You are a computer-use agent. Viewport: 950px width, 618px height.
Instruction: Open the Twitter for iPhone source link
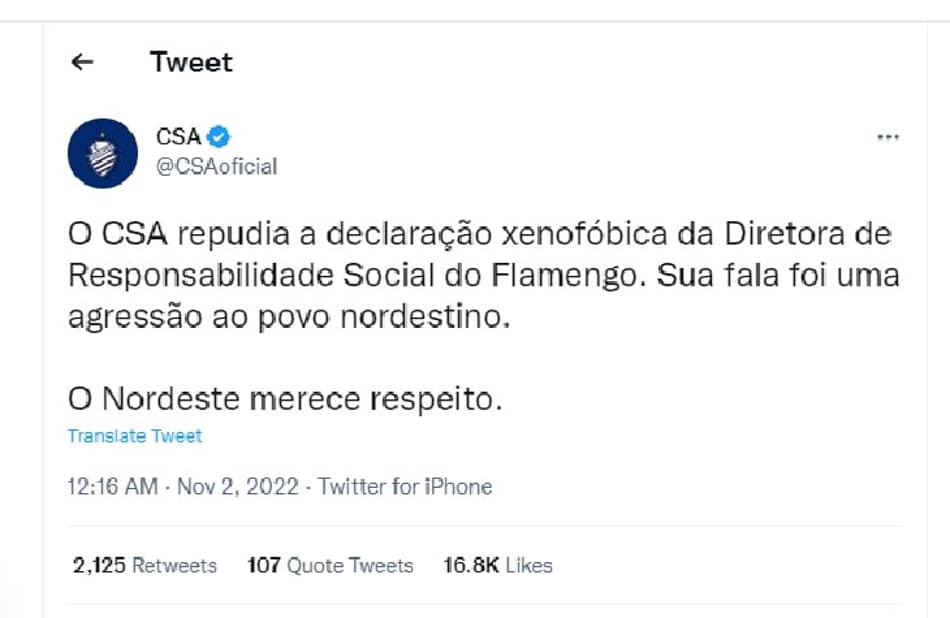point(405,487)
